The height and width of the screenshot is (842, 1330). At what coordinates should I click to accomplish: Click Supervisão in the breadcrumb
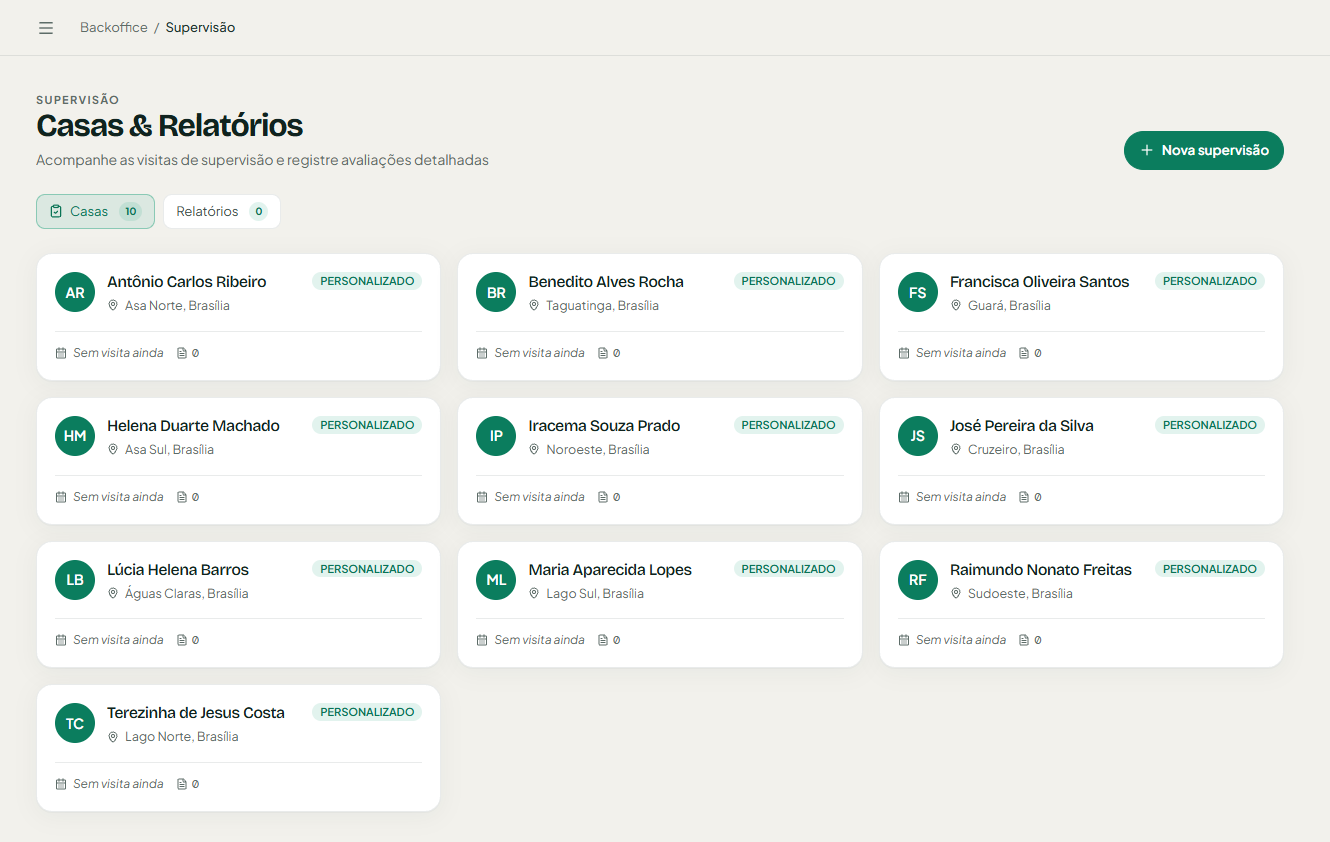click(200, 28)
